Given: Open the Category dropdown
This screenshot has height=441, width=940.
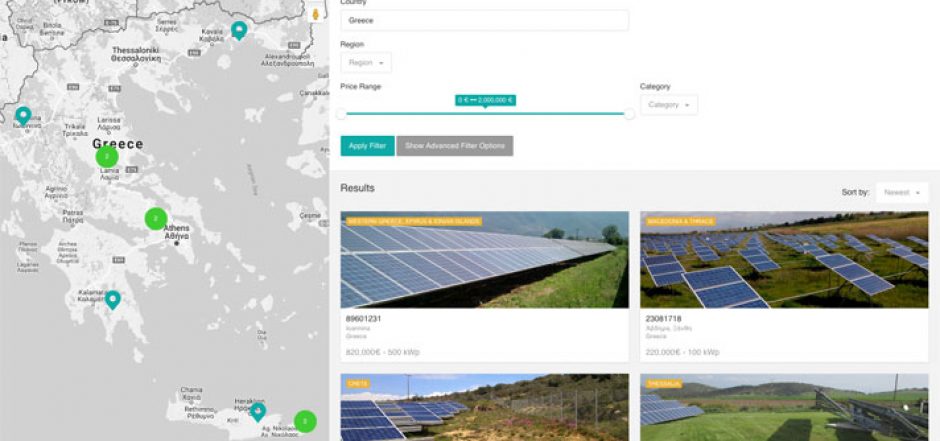Looking at the screenshot, I should click(668, 105).
